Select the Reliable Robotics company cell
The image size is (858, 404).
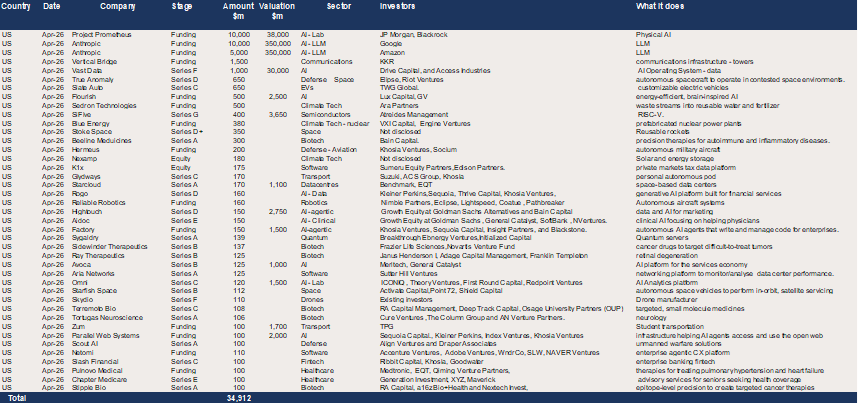[98, 203]
